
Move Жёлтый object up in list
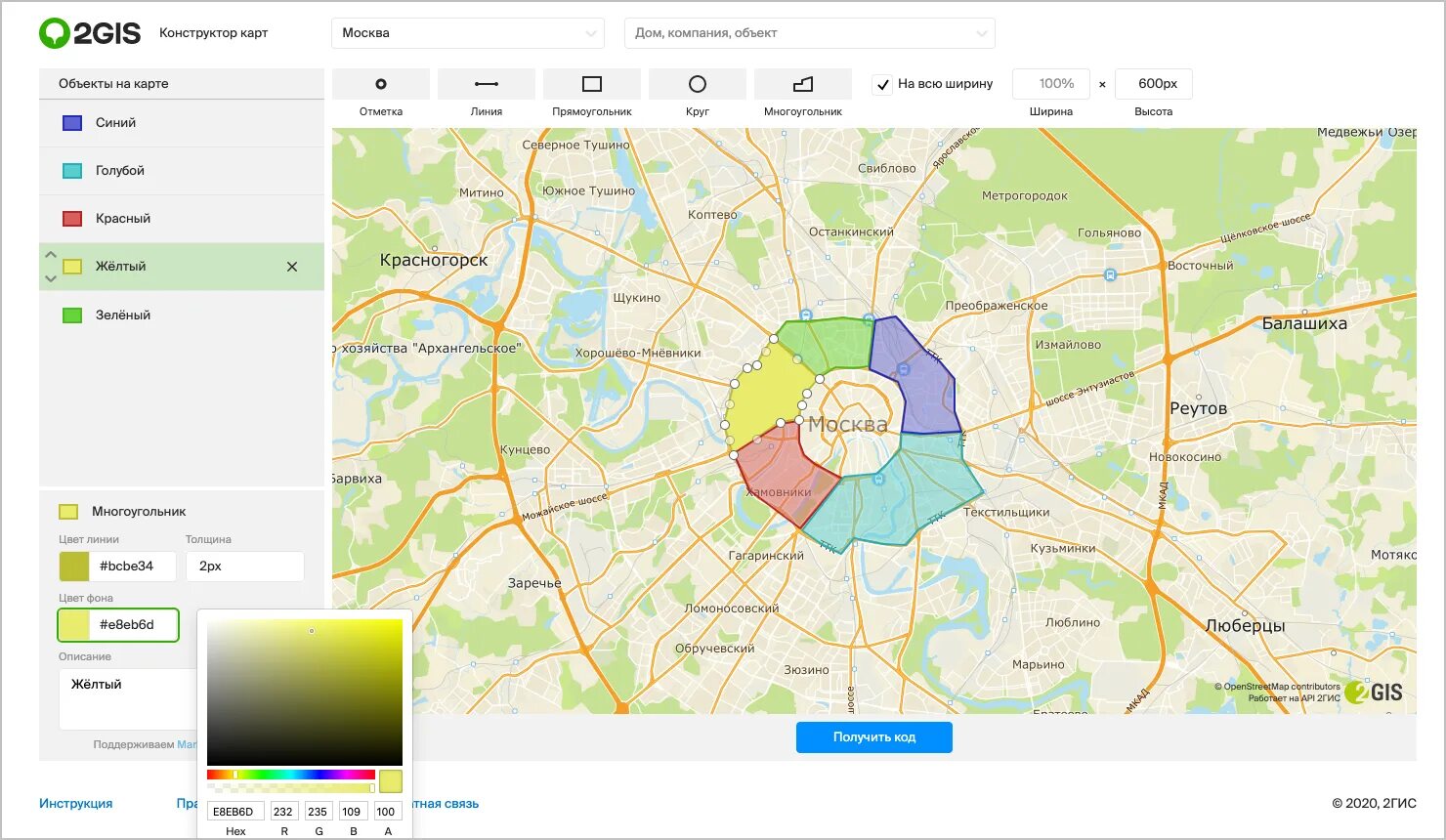click(51, 255)
